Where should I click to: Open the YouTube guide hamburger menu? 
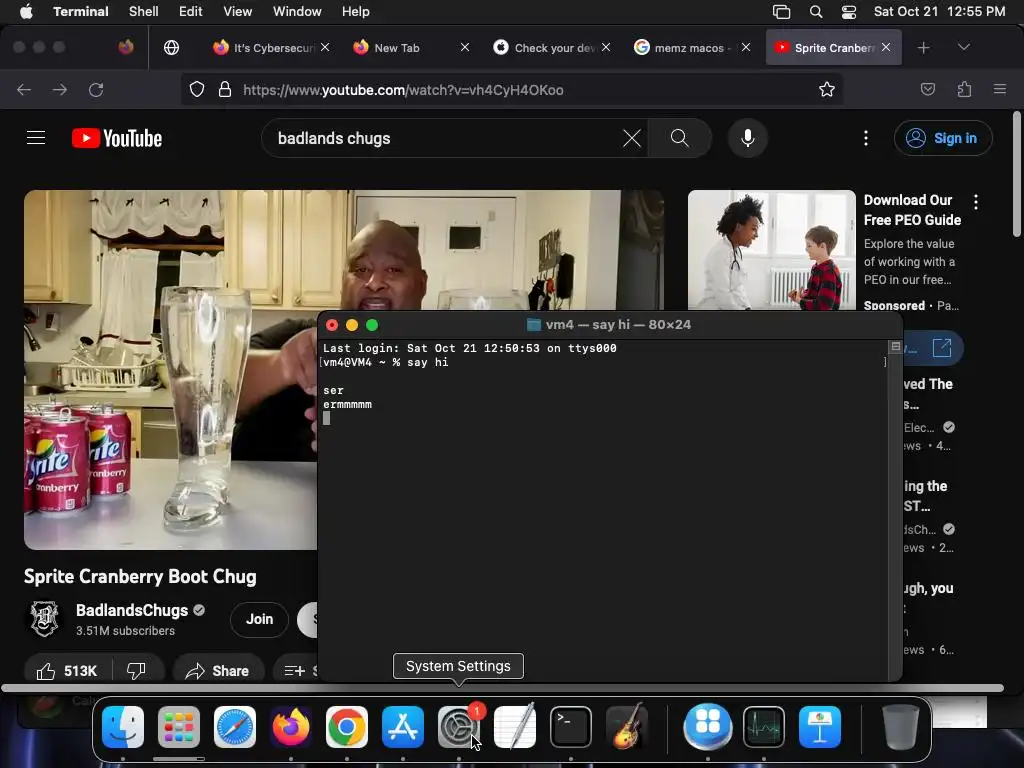[36, 138]
